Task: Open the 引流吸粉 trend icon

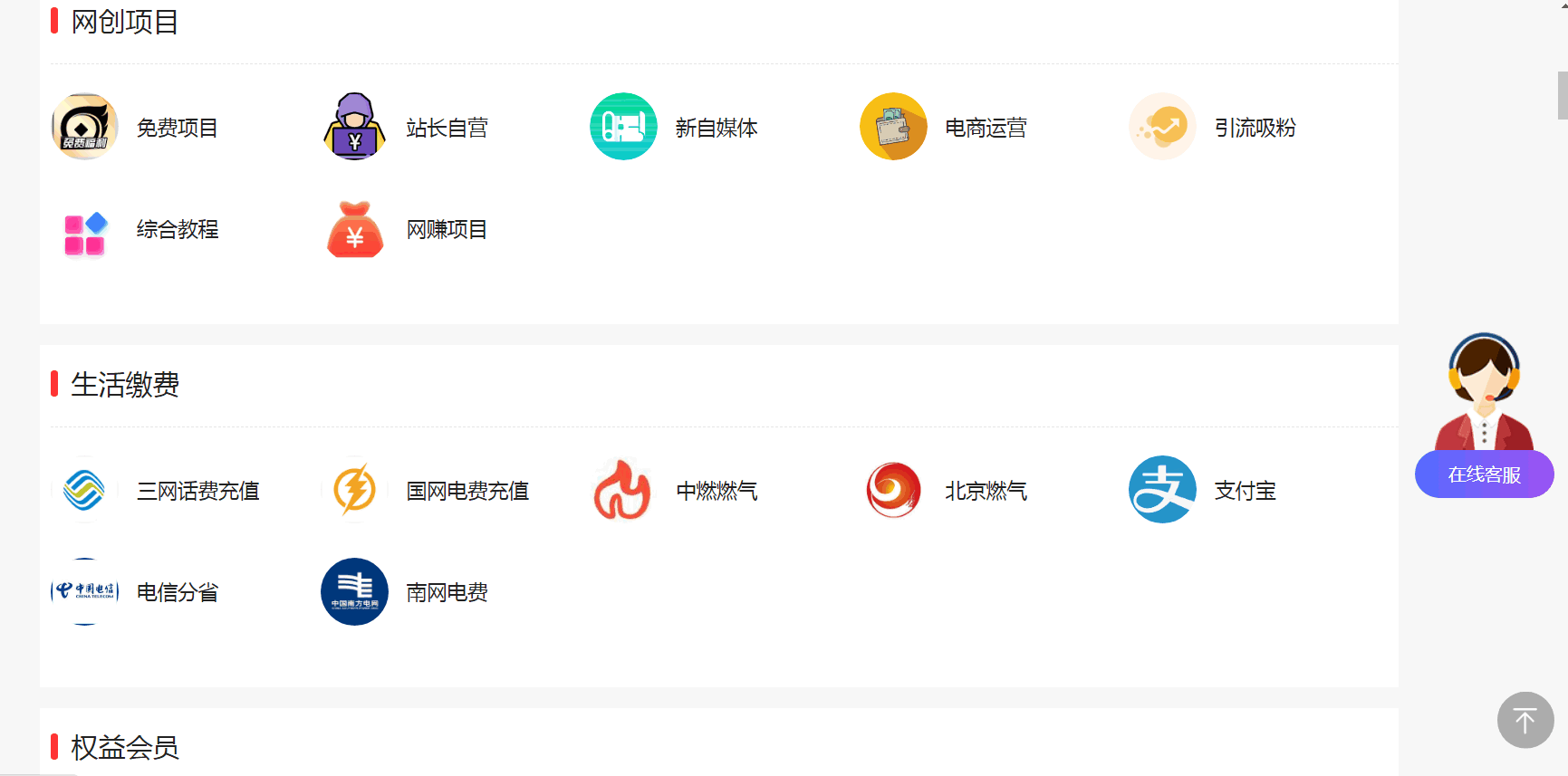Action: pos(1162,127)
